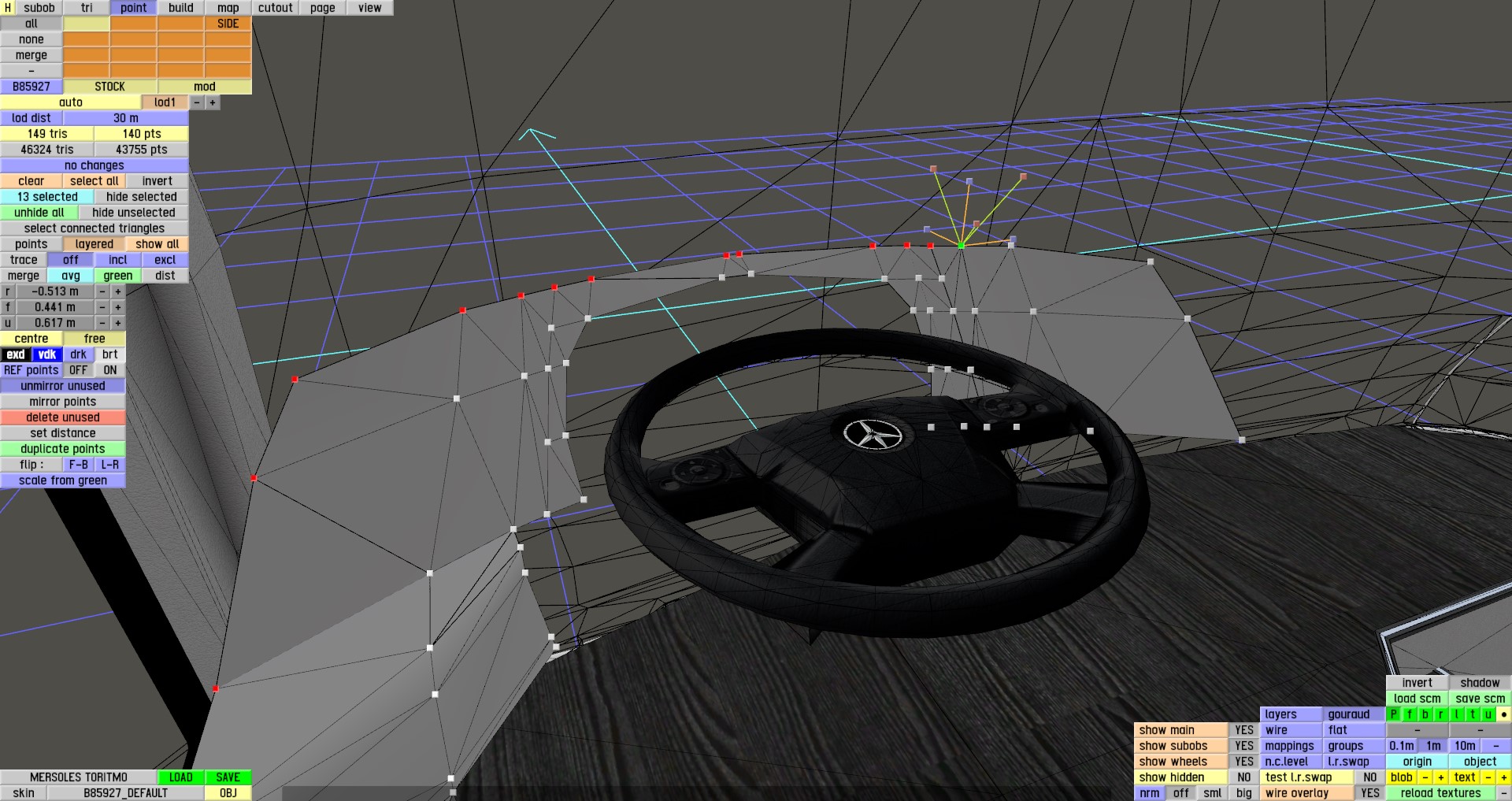Click 'select connected triangles'
The height and width of the screenshot is (801, 1512).
pos(94,228)
